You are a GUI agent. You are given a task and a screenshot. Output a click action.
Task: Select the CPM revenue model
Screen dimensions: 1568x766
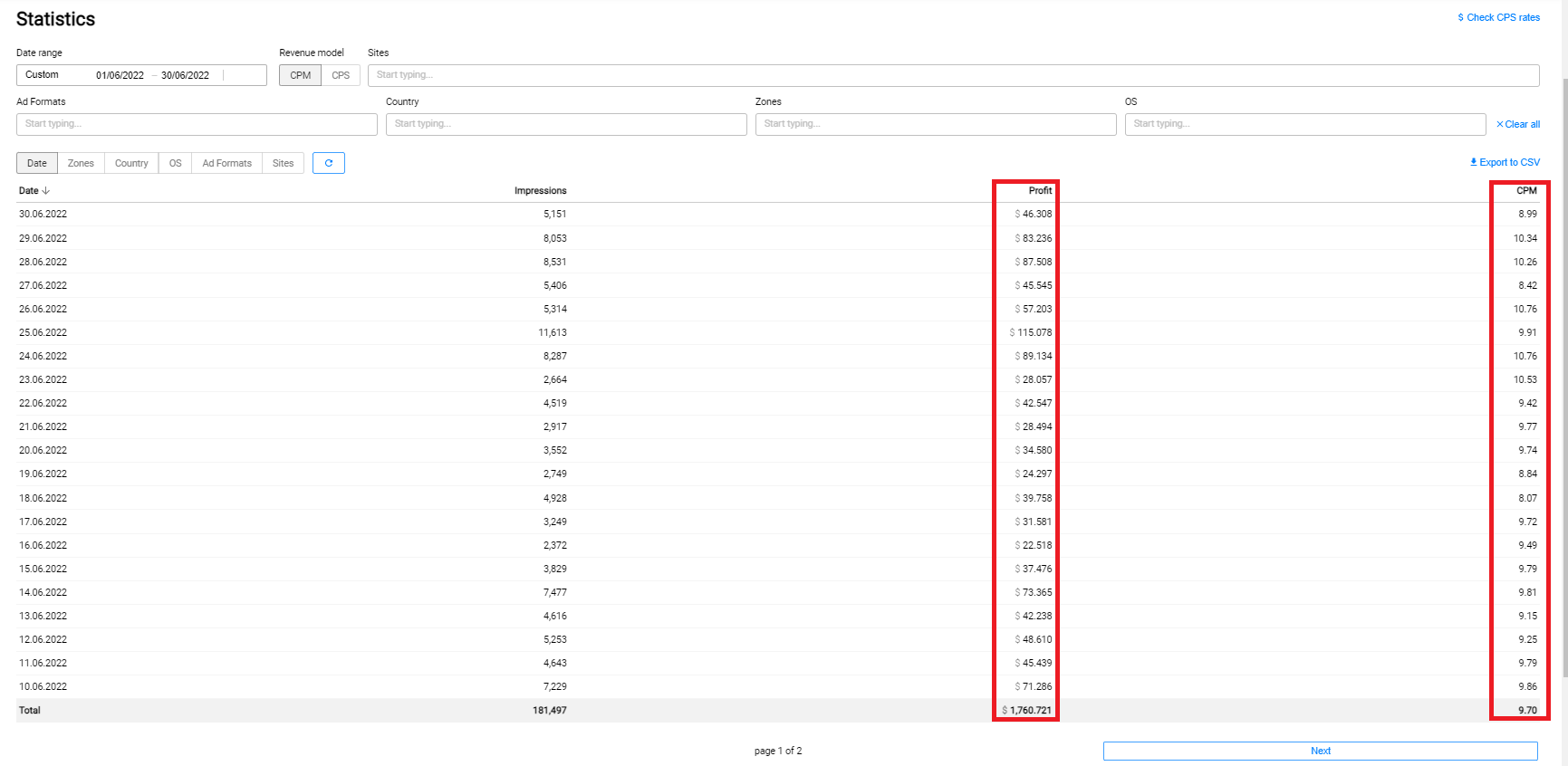click(x=300, y=75)
